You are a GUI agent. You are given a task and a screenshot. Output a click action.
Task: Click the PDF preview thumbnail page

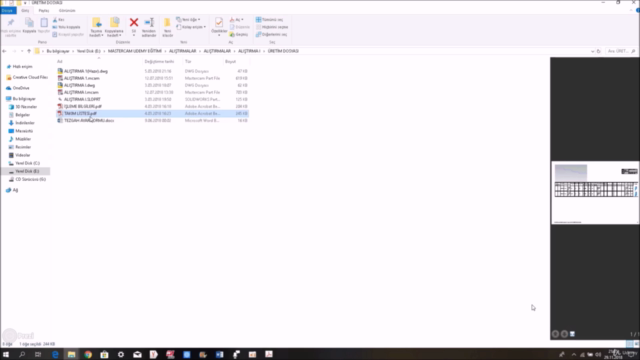coord(595,193)
